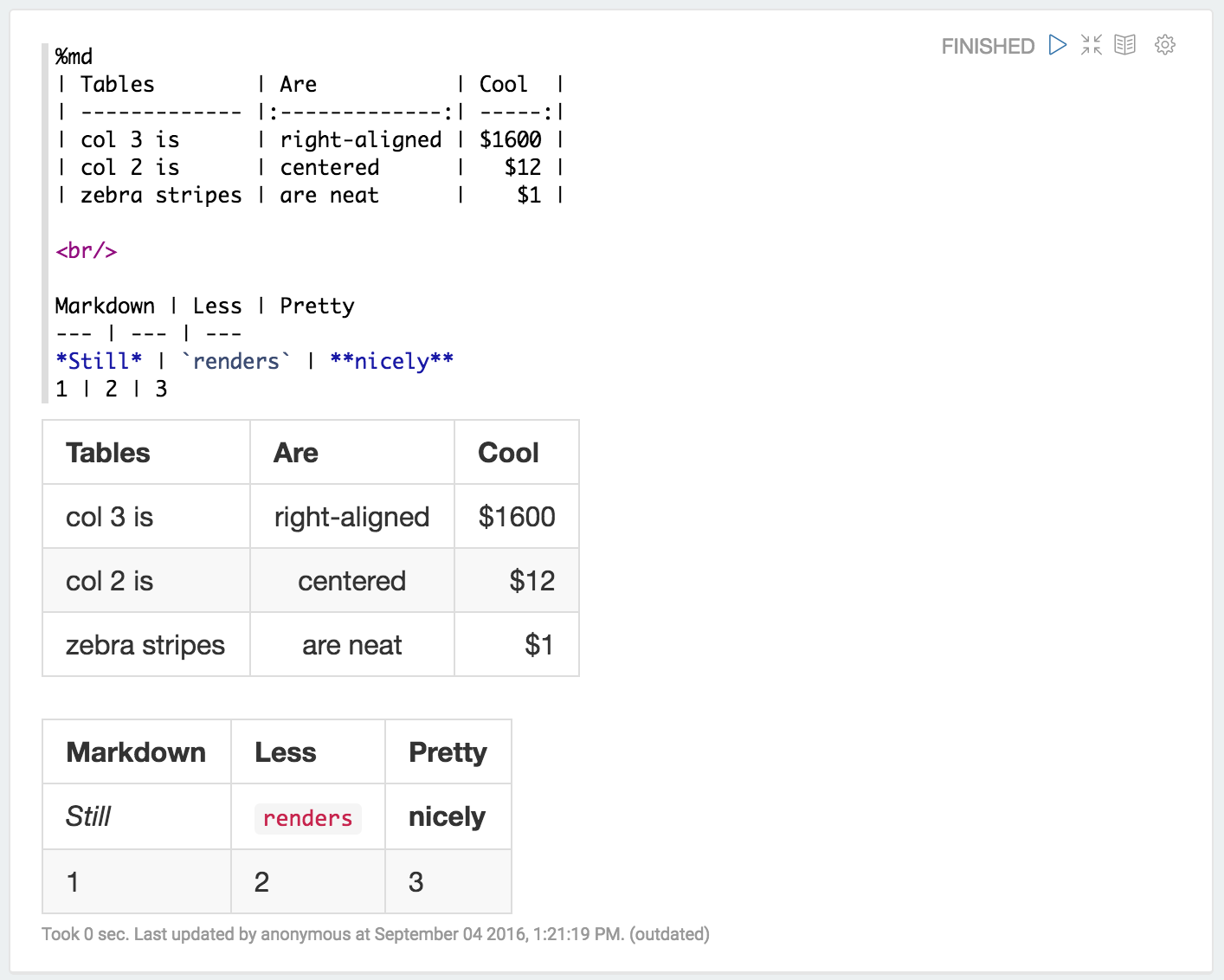
Task: Click the 'centered' cell in first table
Action: click(351, 581)
